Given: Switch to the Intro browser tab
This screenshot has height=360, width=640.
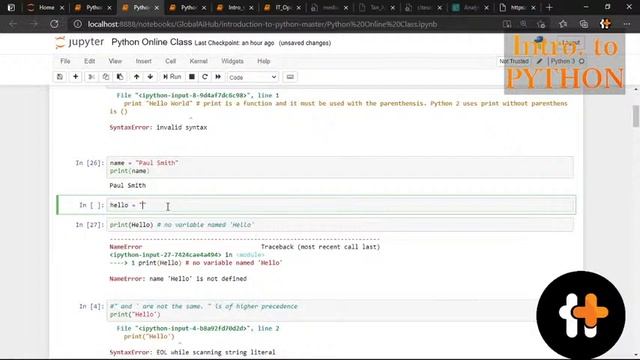Looking at the screenshot, I should point(234,7).
